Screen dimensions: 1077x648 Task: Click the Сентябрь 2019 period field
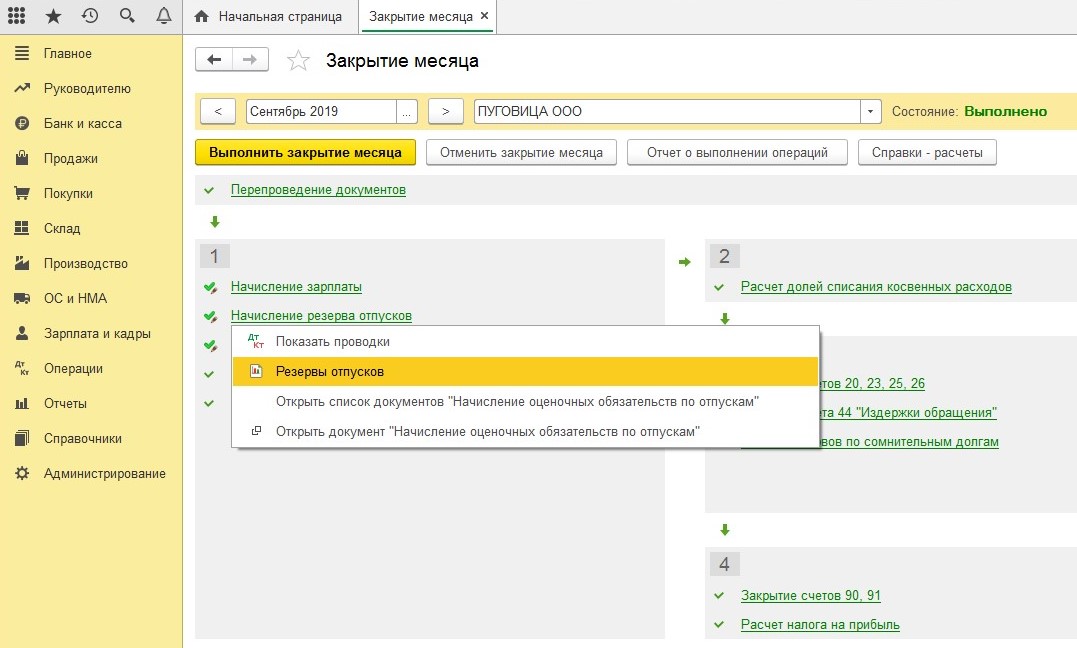pyautogui.click(x=320, y=112)
